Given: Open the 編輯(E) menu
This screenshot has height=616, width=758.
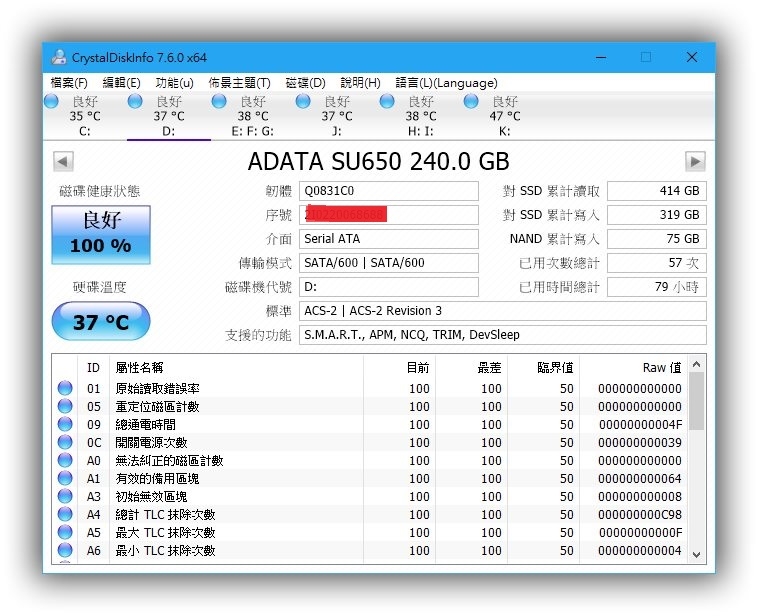Looking at the screenshot, I should [x=121, y=83].
